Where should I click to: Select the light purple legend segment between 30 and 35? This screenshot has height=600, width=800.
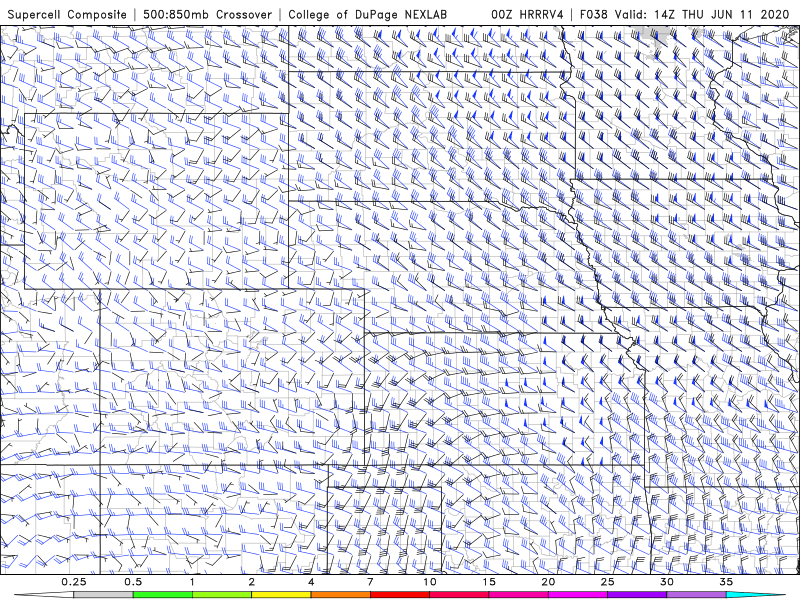[696, 595]
